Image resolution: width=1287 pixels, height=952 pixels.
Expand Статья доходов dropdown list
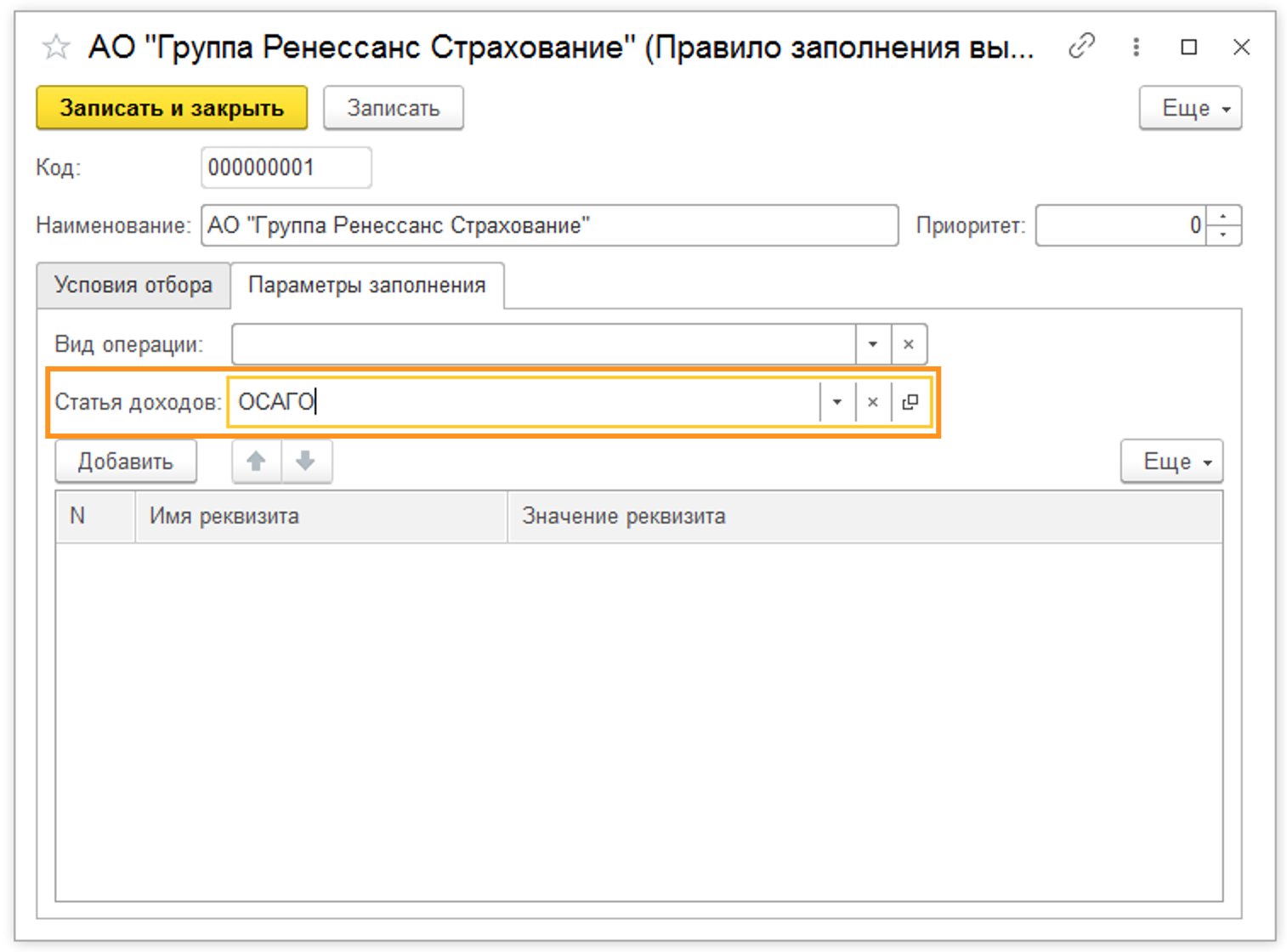click(x=837, y=402)
